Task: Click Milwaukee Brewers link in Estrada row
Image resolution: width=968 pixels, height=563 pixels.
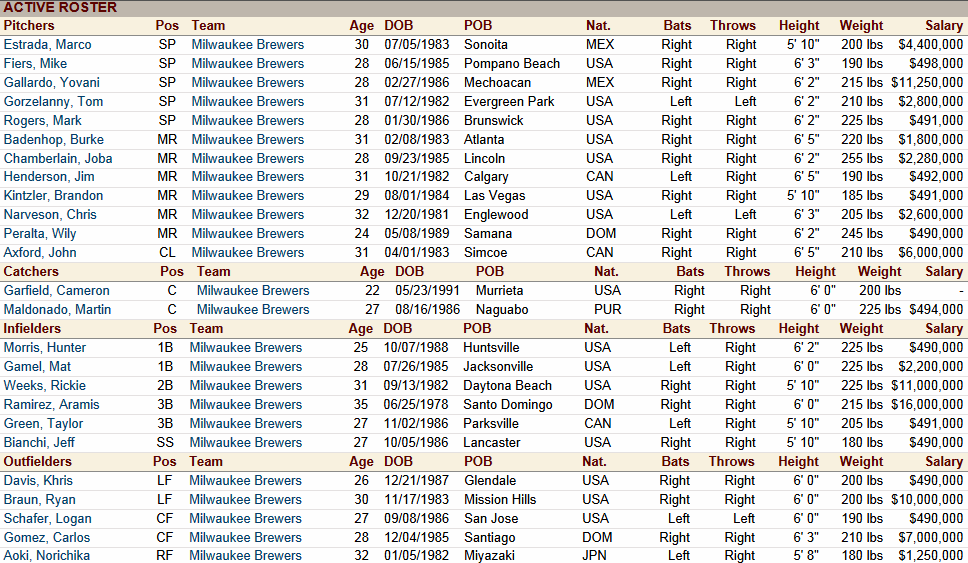Action: (248, 44)
